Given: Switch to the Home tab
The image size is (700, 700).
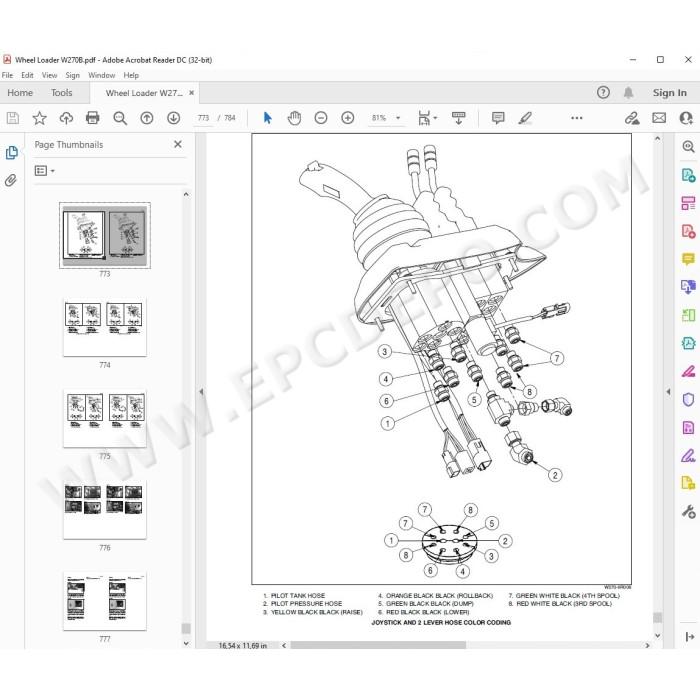Looking at the screenshot, I should (20, 92).
